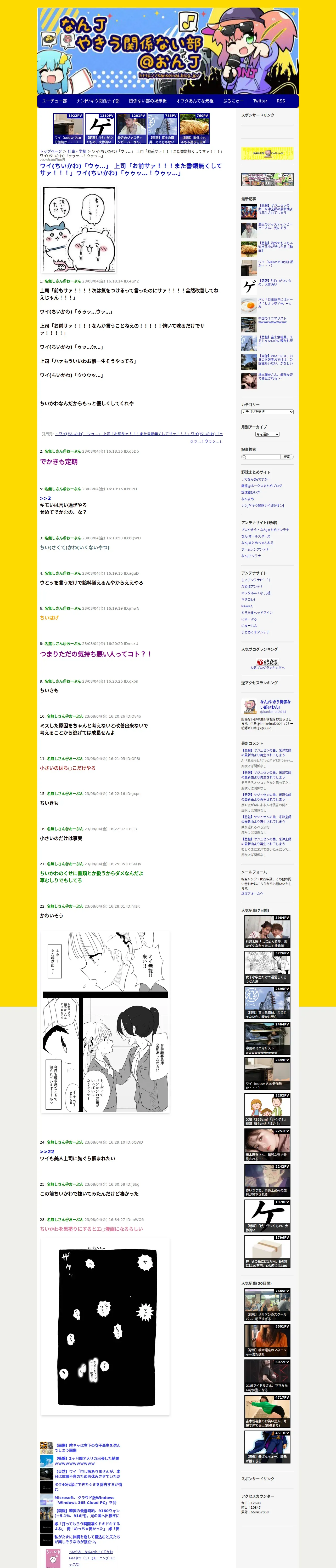
Task: Open the RSS feed link in navigation bar
Action: coord(281,101)
